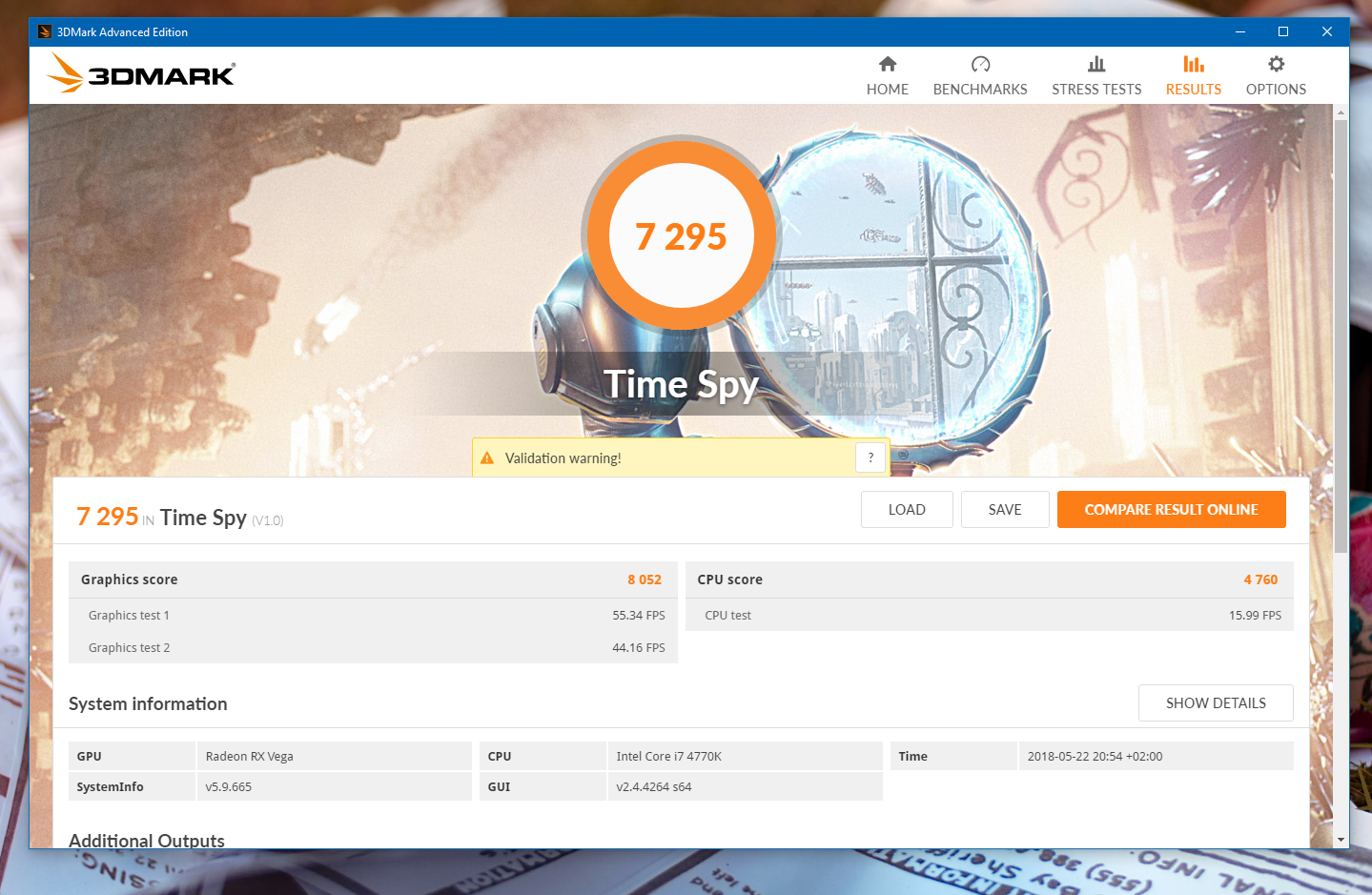Click the 7 295 score circle

pyautogui.click(x=682, y=234)
